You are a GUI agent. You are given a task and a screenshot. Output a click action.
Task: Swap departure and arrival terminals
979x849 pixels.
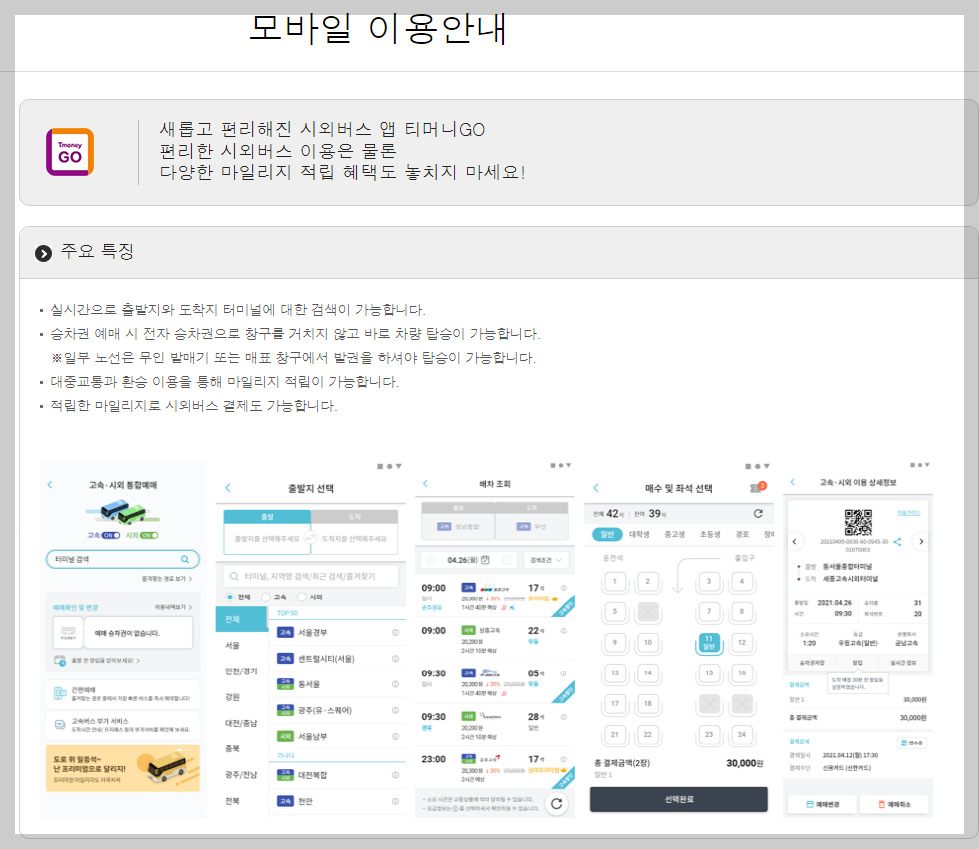pos(310,537)
